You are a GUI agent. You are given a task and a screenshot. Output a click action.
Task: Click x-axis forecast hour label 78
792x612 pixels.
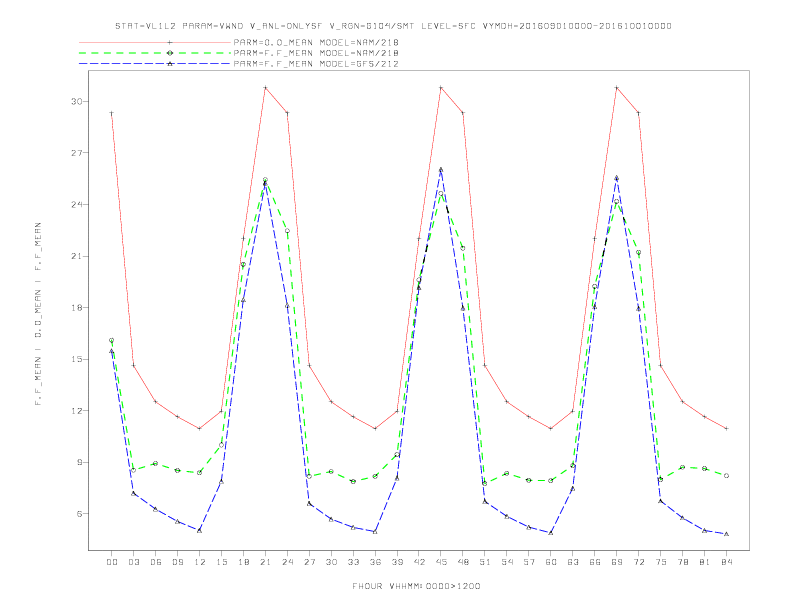(683, 562)
